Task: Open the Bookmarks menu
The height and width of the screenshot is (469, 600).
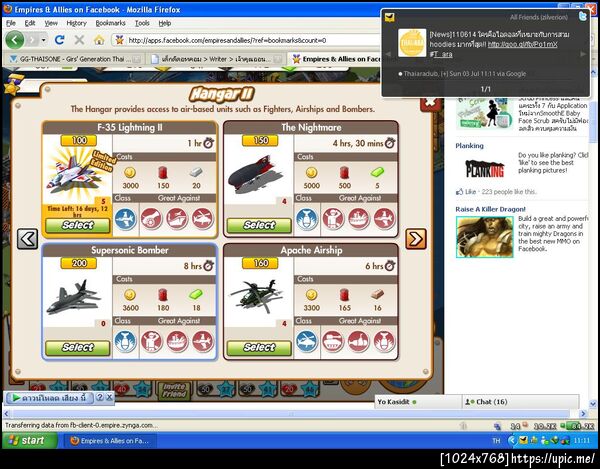Action: [x=111, y=23]
